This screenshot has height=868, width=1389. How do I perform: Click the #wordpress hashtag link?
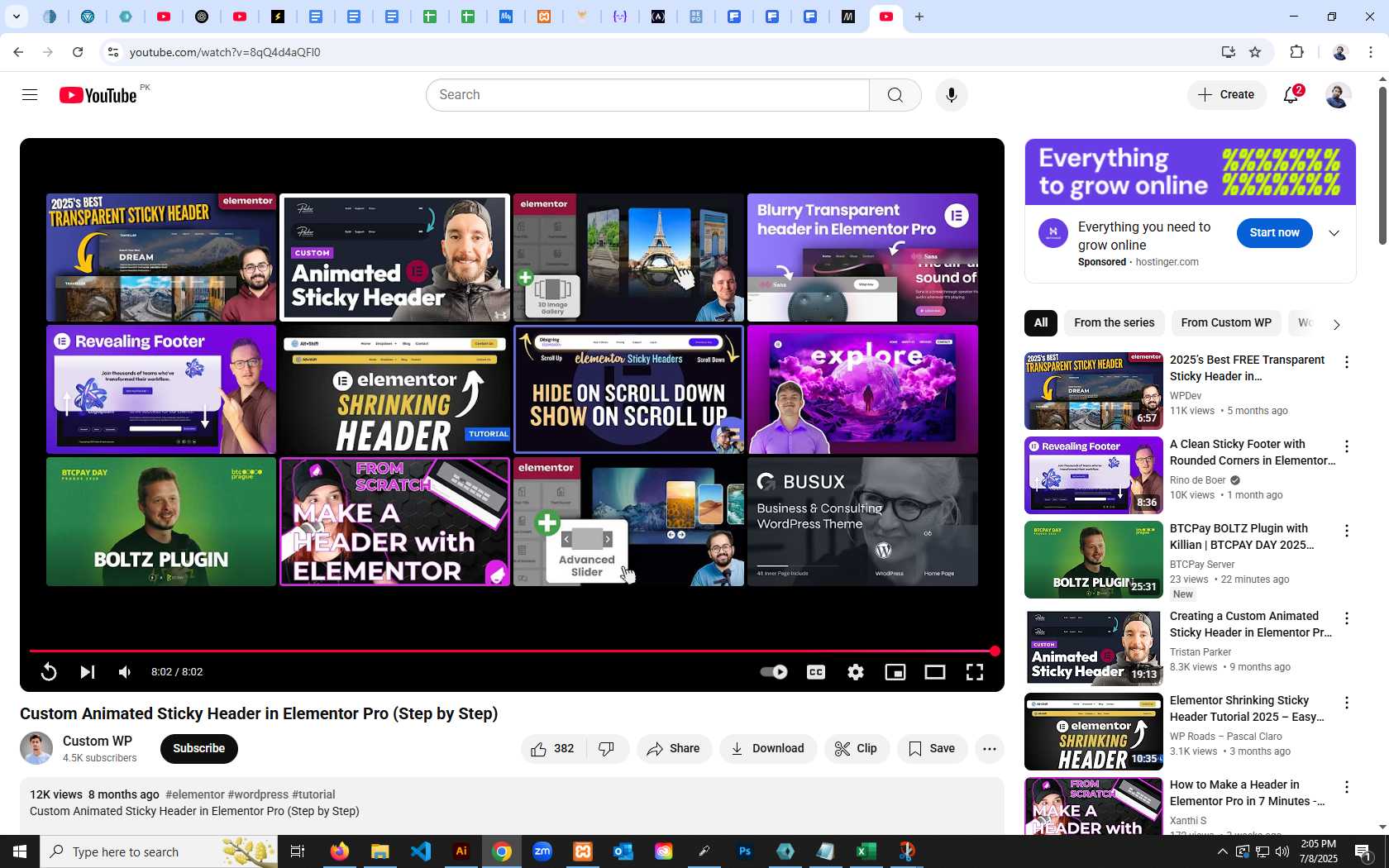pos(258,794)
